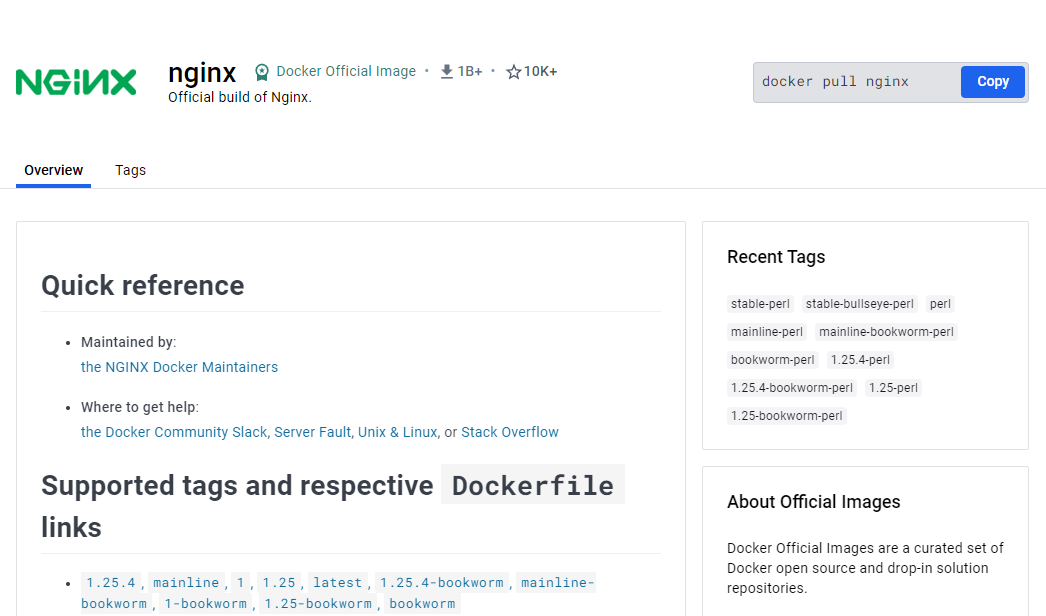Select the mainline-bookworm-perl recent tag
Image resolution: width=1046 pixels, height=616 pixels.
click(887, 332)
